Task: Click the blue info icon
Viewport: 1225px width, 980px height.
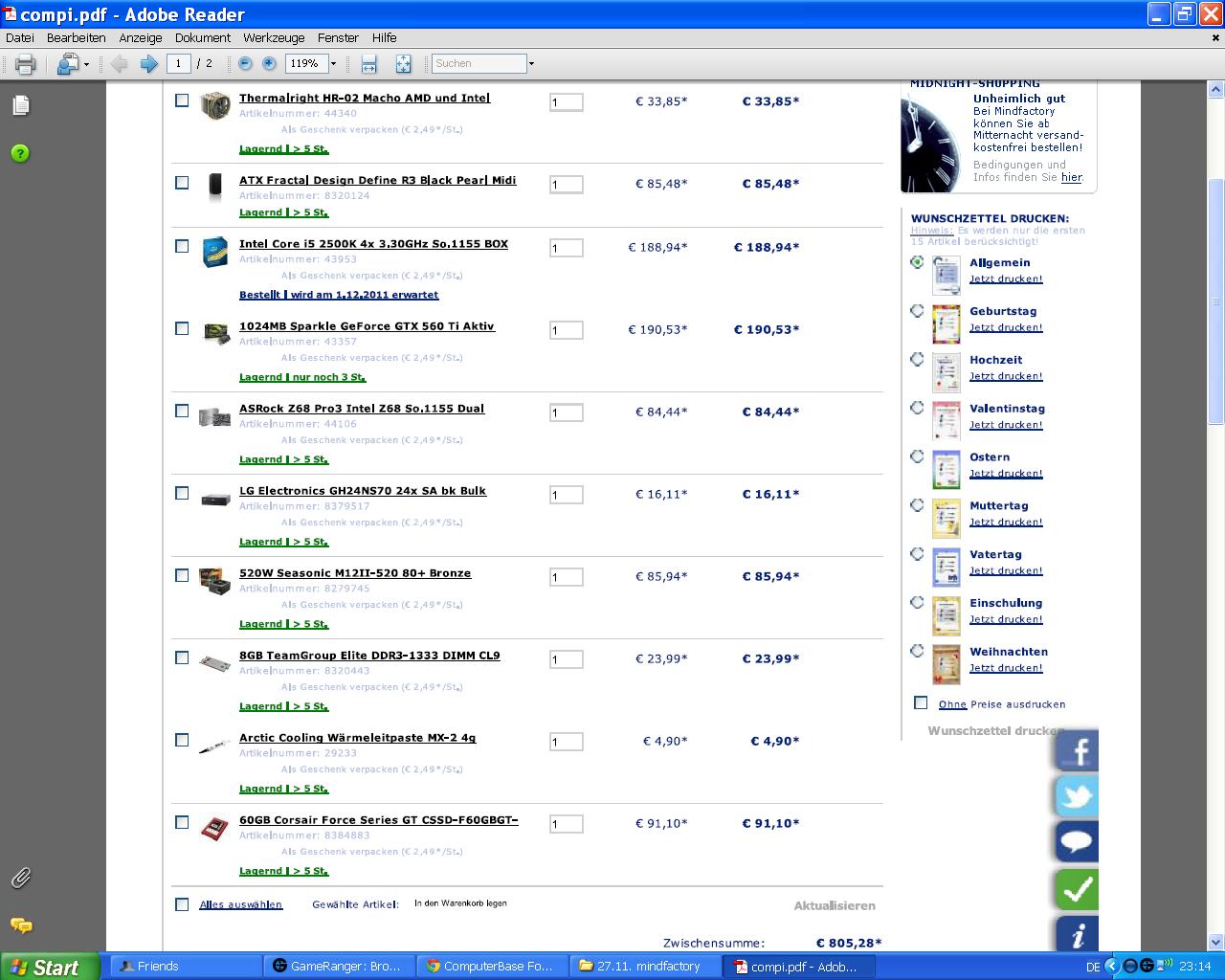Action: pyautogui.click(x=1078, y=934)
